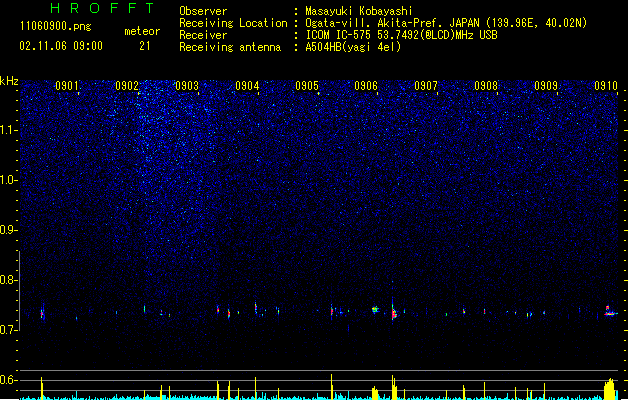Viewport: 629px width, 400px height.
Task: Click the meteor label
Action: pyautogui.click(x=142, y=31)
